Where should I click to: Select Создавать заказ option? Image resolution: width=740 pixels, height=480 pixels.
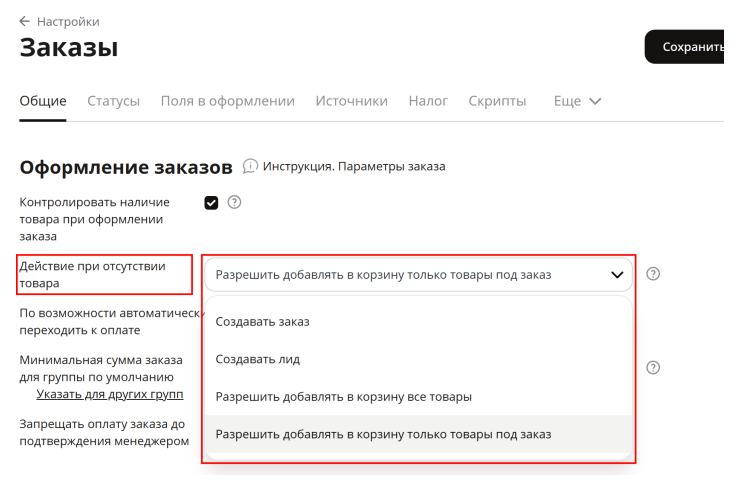coord(419,321)
